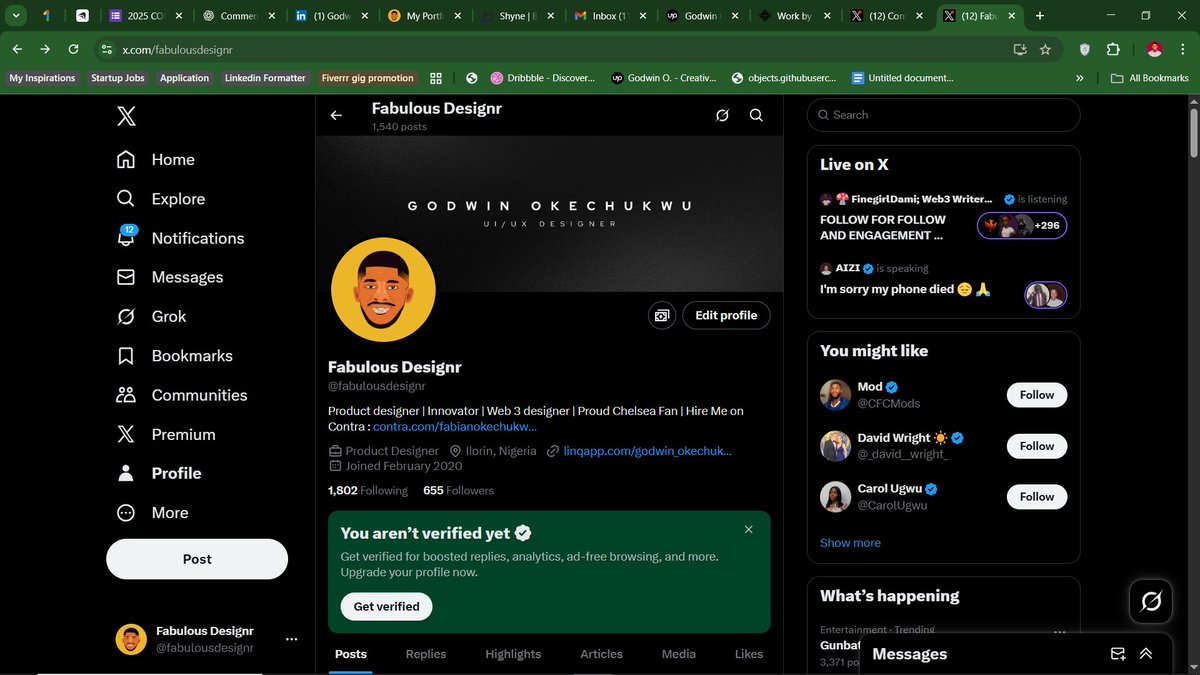
Task: Open Mod's profile avatar
Action: [835, 395]
